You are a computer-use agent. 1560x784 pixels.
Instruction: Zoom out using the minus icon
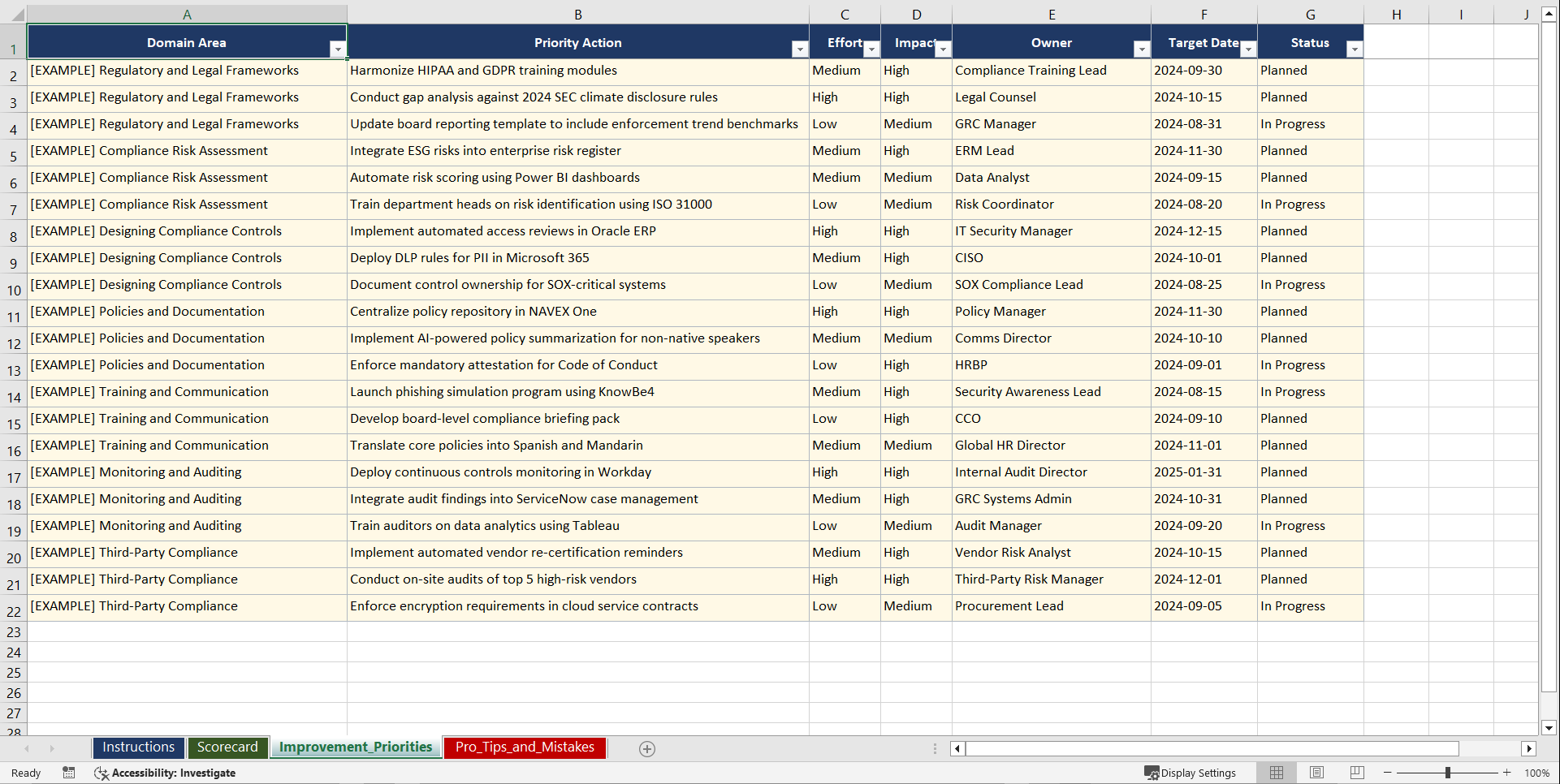point(1386,773)
